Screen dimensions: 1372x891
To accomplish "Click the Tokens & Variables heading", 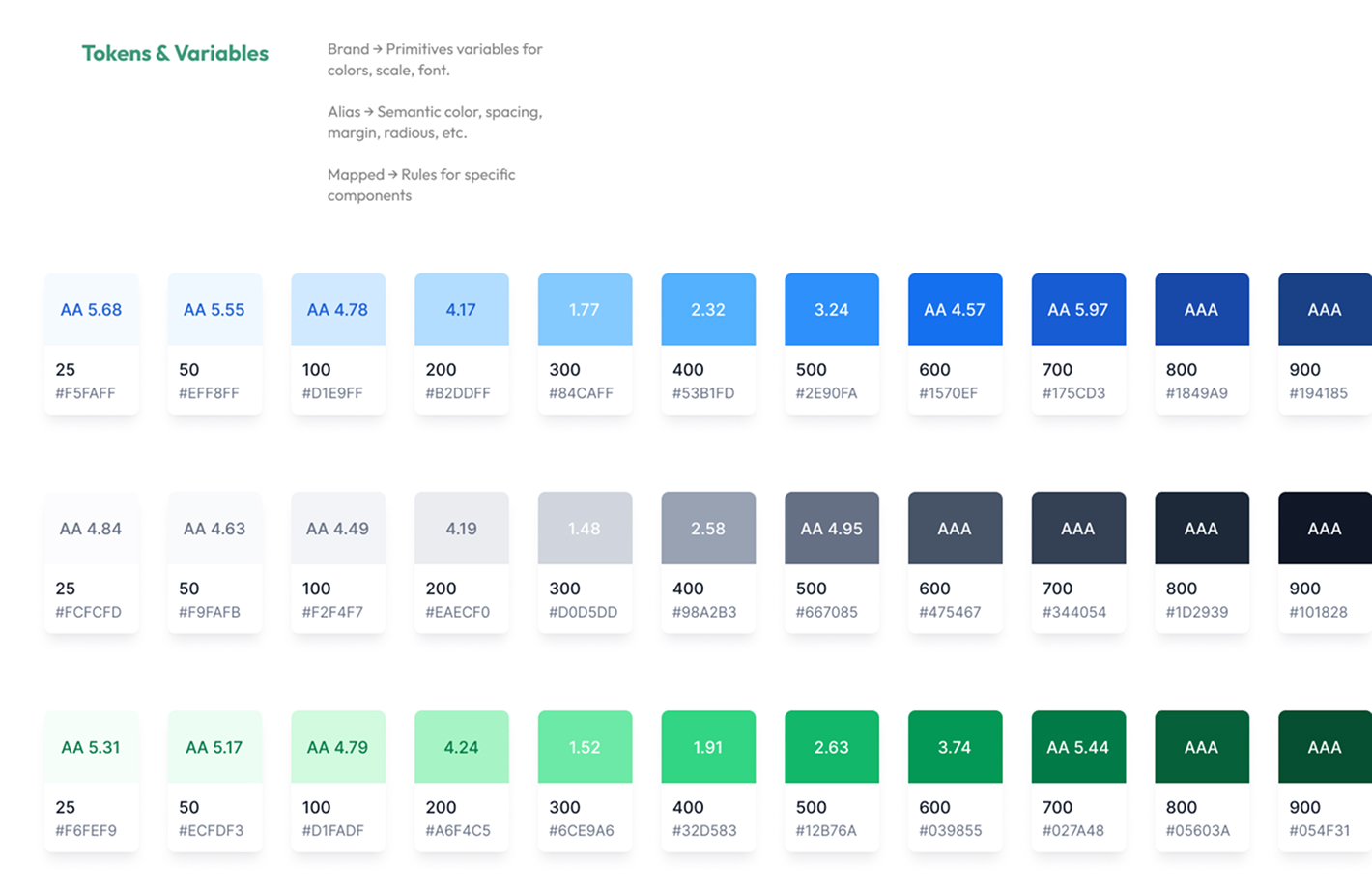I will click(x=175, y=54).
